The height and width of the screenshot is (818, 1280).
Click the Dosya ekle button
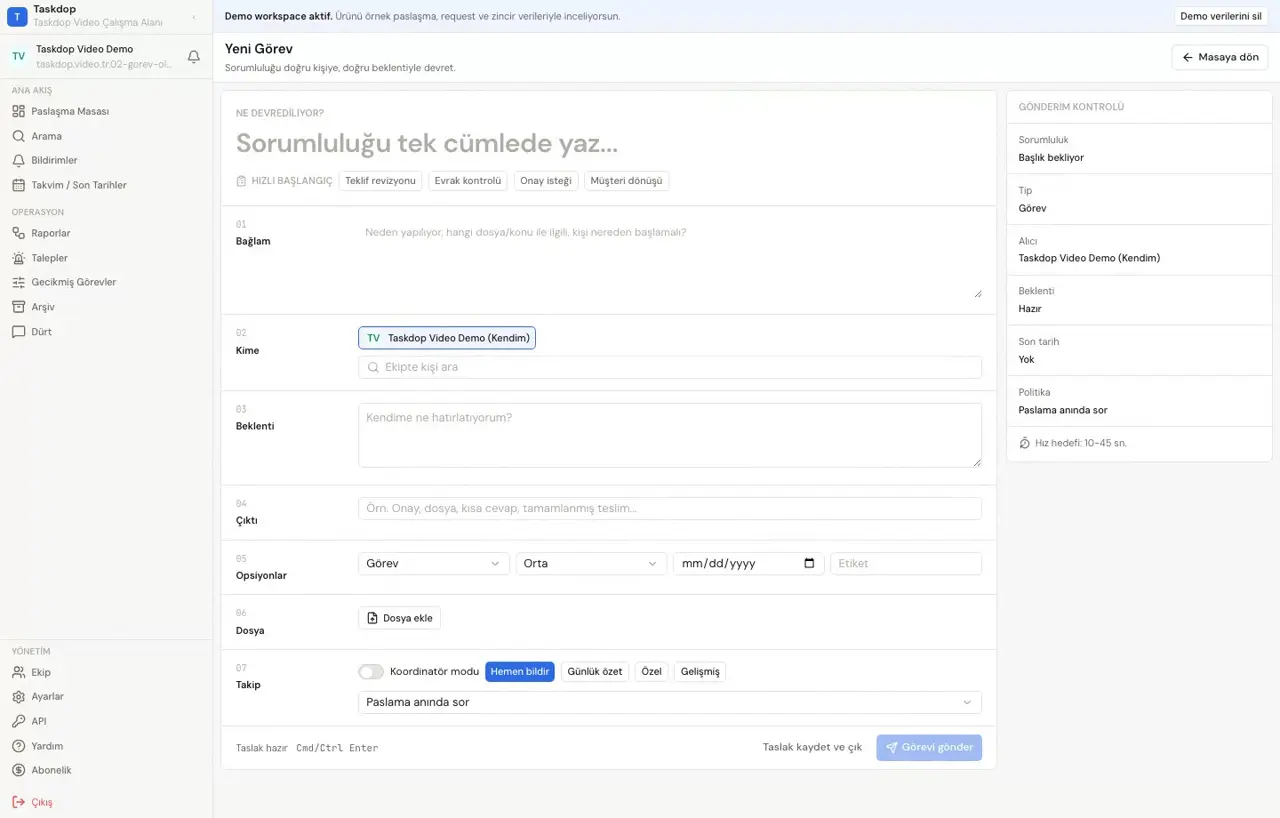pyautogui.click(x=399, y=618)
